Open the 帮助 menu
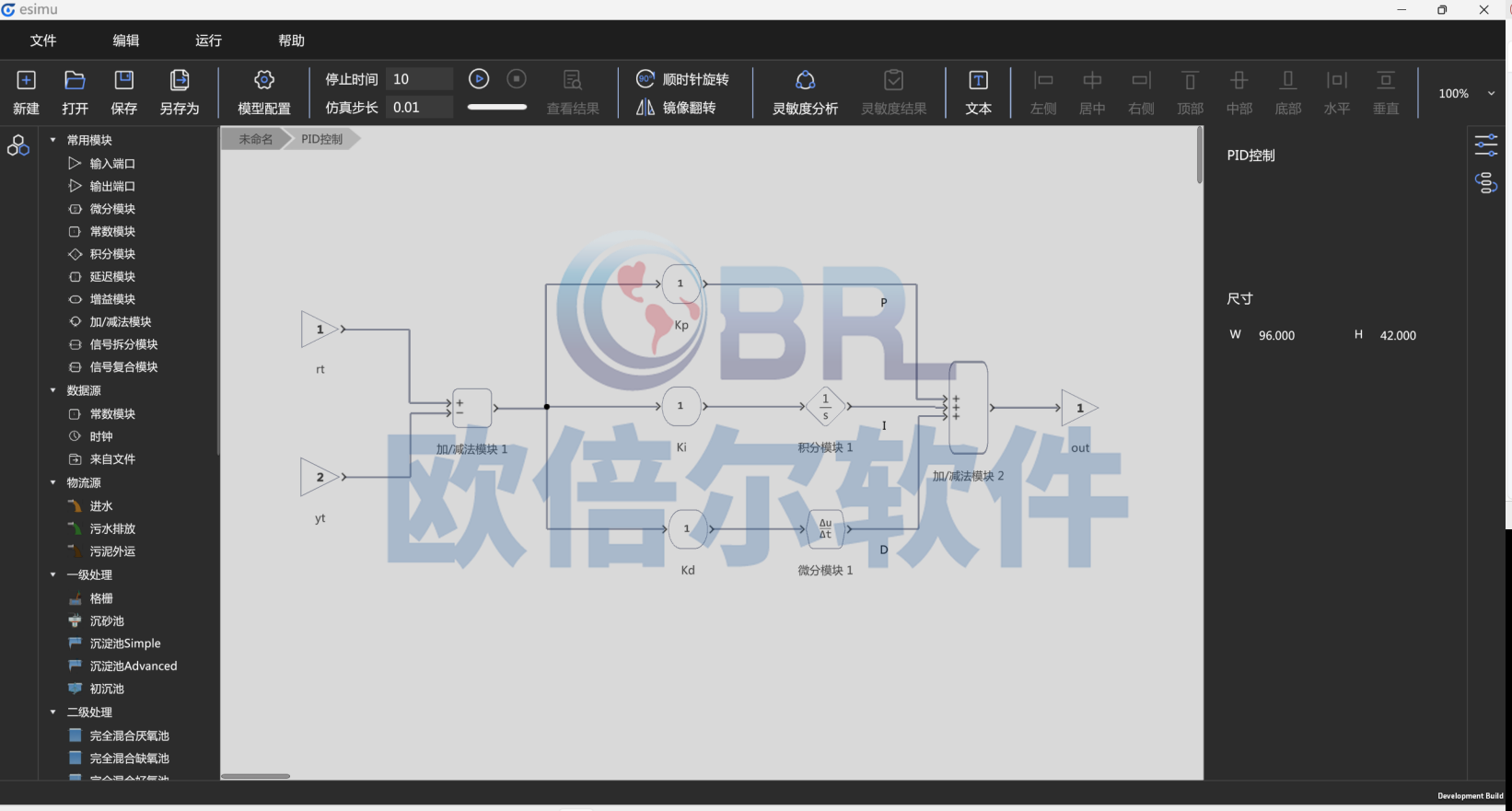This screenshot has height=811, width=1512. [292, 41]
